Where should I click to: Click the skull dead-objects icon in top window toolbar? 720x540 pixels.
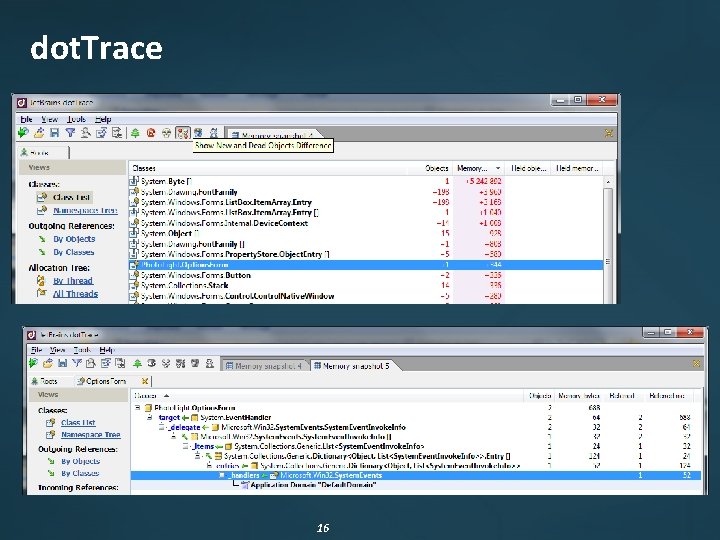[x=167, y=133]
